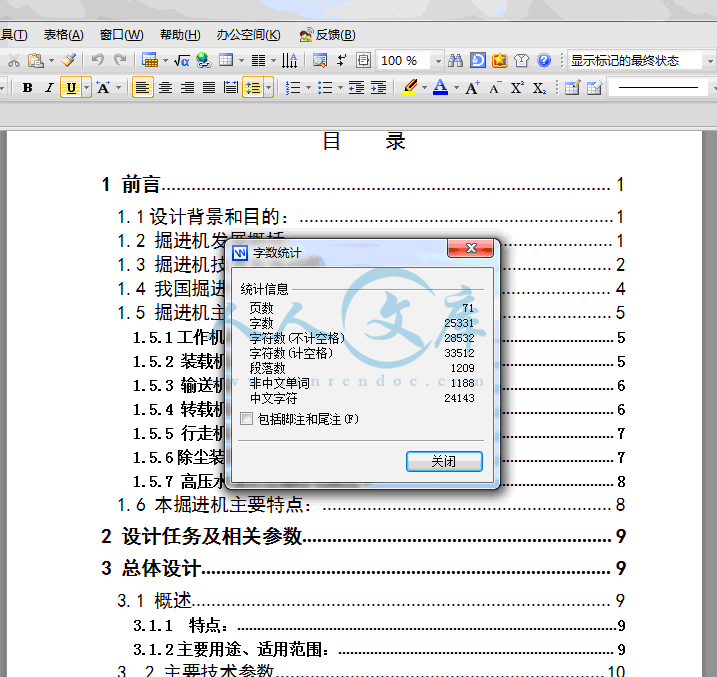This screenshot has height=677, width=717.
Task: Toggle Align Left
Action: tap(143, 87)
